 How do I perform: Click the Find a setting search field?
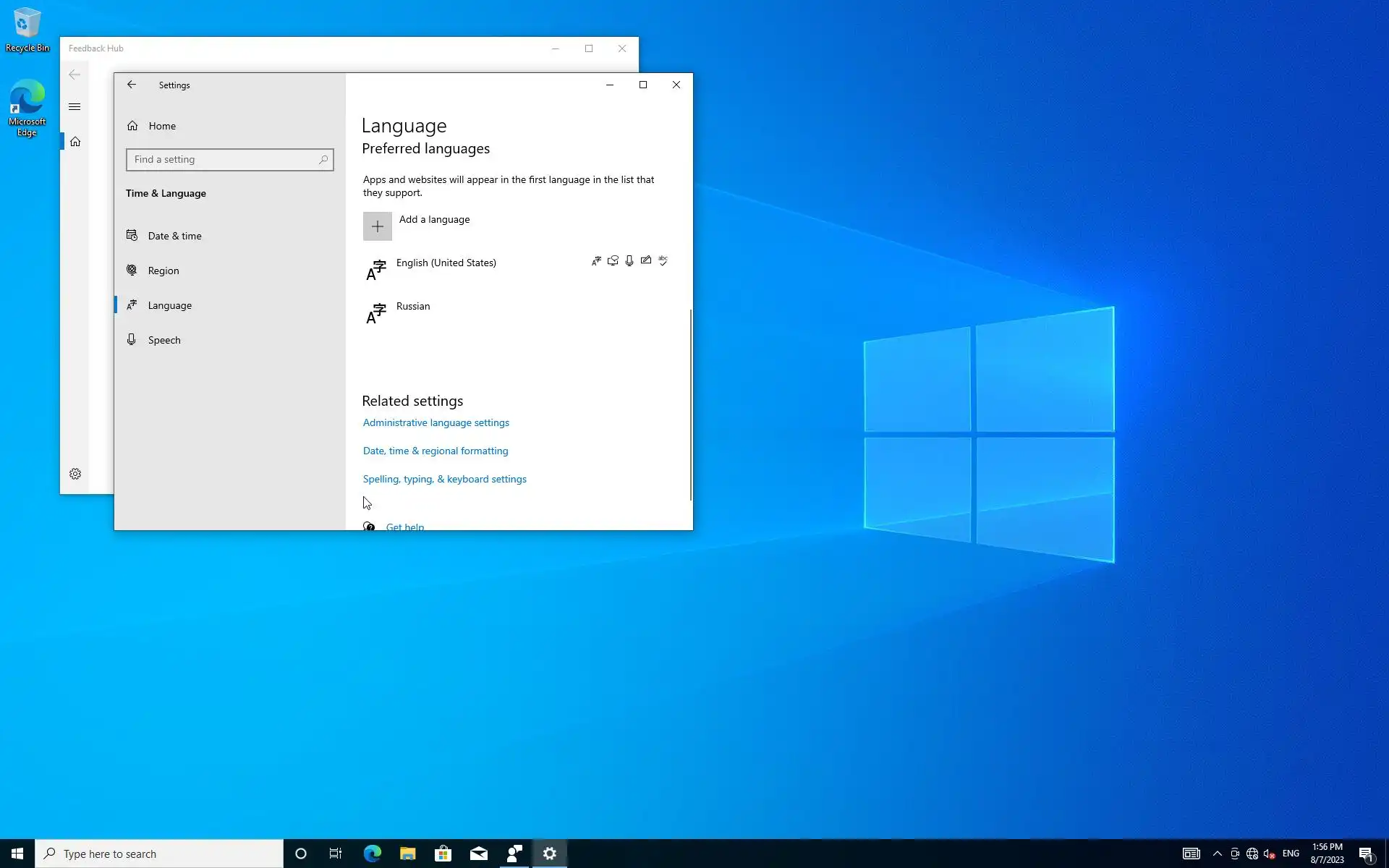(221, 160)
